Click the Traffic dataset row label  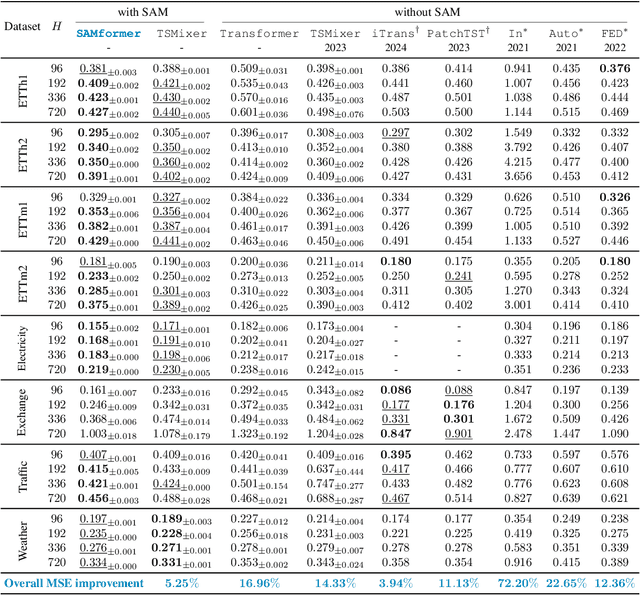click(x=23, y=476)
